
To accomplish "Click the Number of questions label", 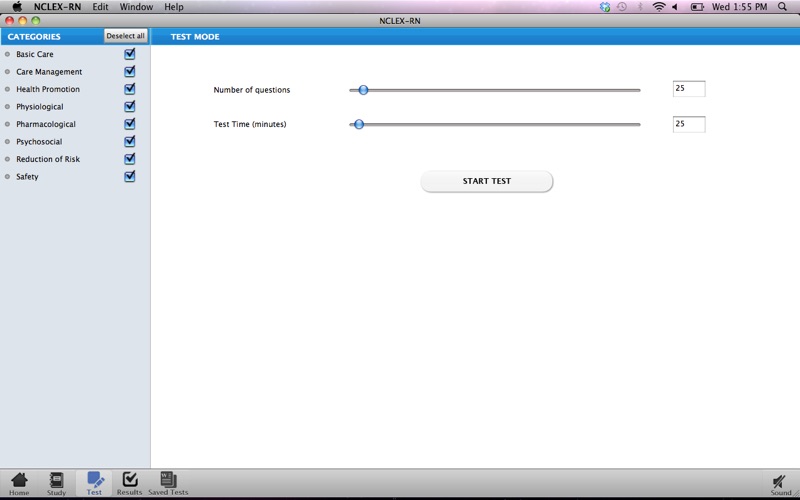I will click(x=252, y=90).
